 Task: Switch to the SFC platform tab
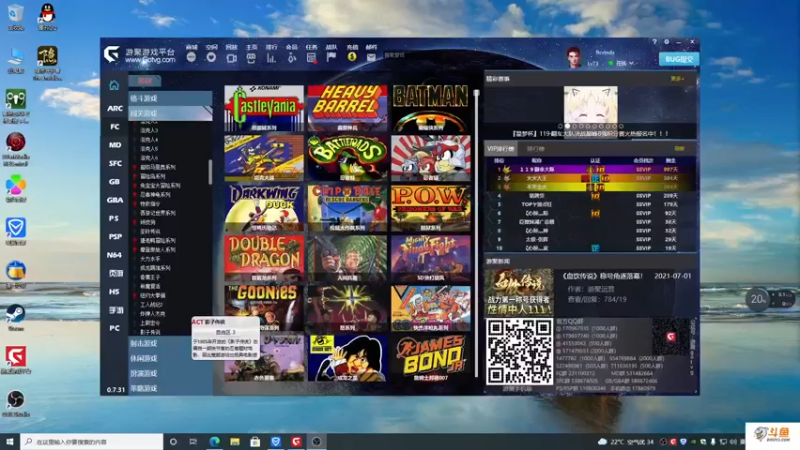(115, 163)
